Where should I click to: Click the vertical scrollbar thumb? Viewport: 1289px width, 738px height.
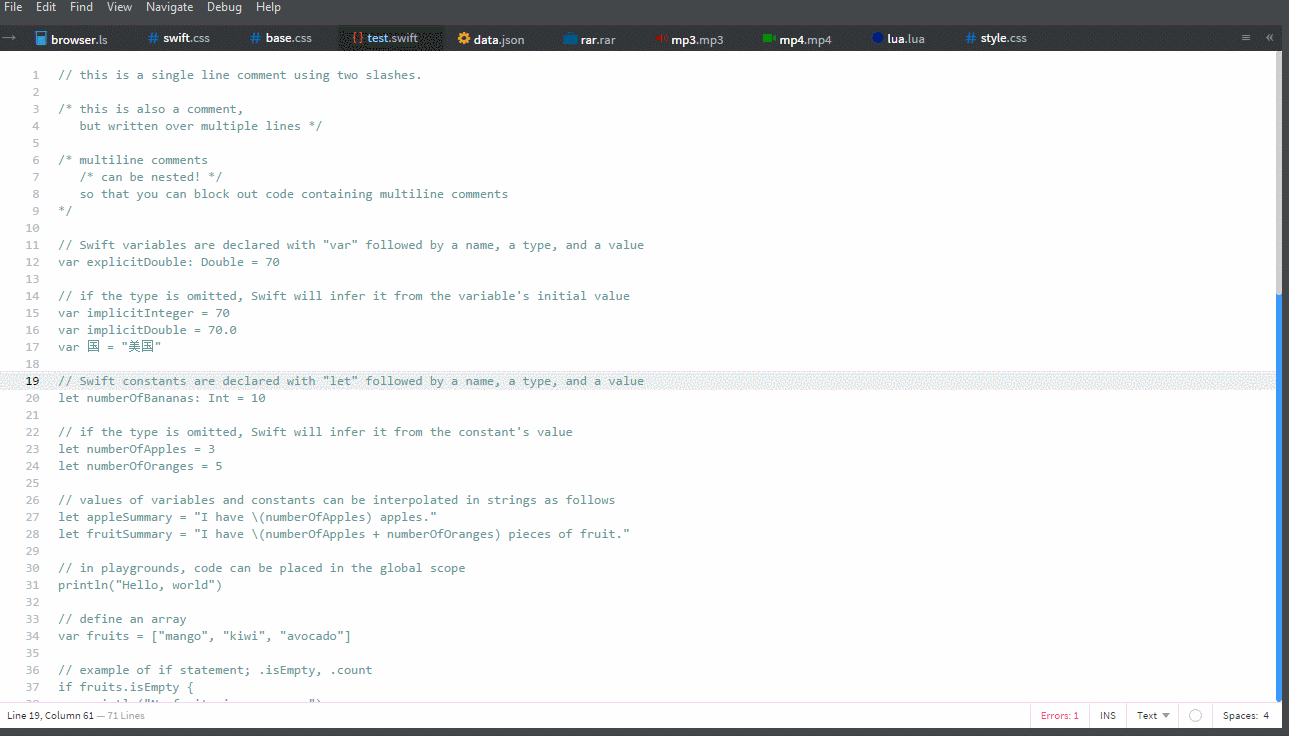point(1278,173)
